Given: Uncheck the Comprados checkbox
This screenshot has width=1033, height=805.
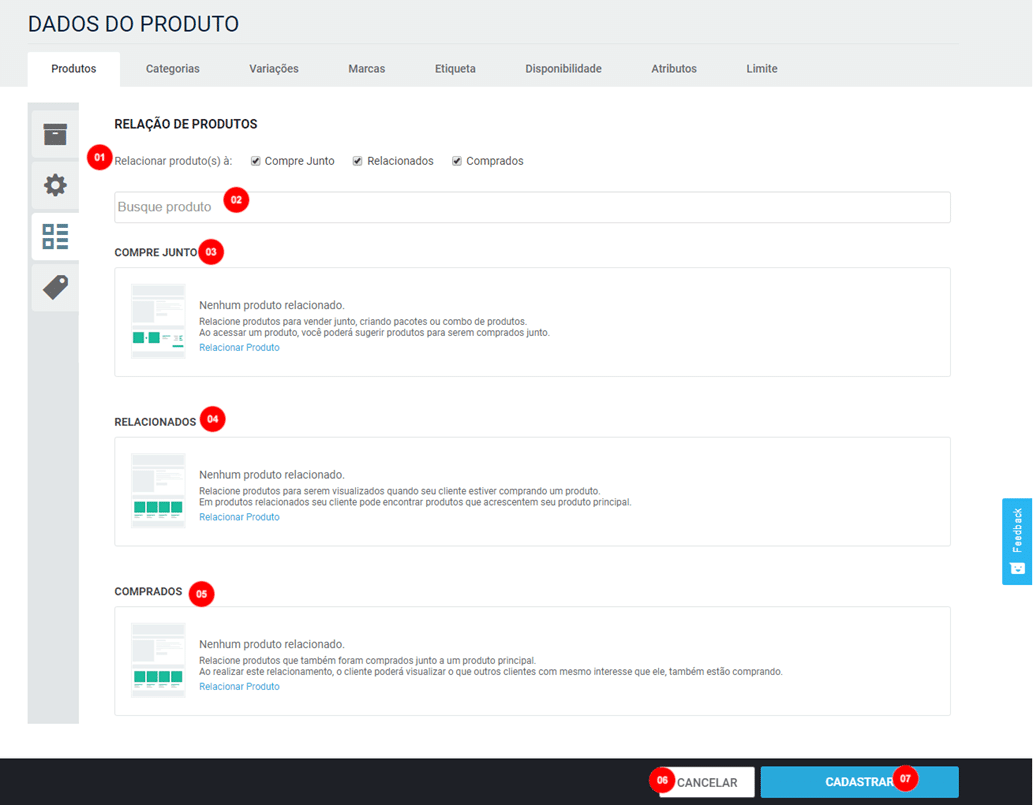Looking at the screenshot, I should (x=457, y=161).
